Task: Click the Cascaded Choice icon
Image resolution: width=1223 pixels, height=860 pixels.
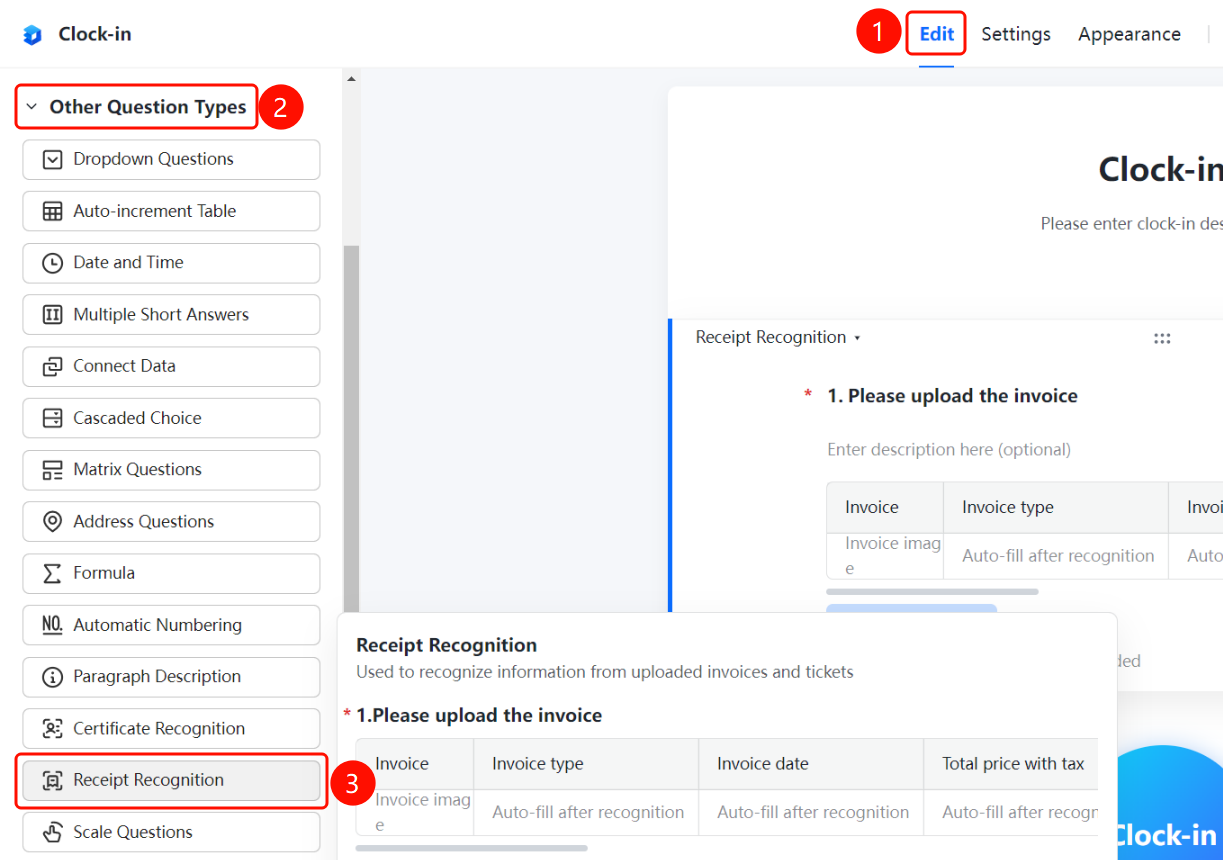Action: (x=52, y=419)
